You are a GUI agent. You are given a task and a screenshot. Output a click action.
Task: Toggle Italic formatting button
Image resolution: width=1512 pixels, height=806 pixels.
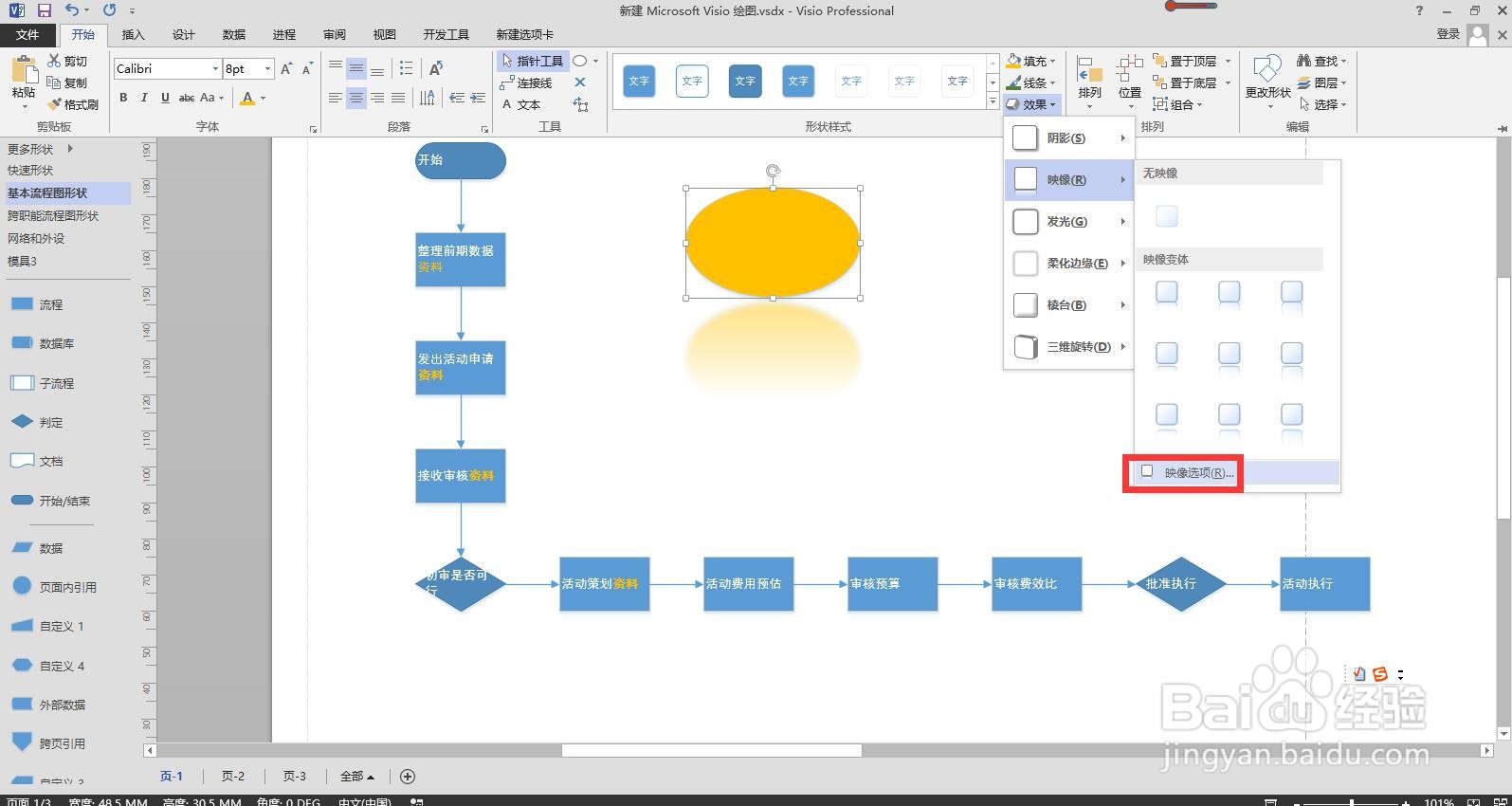[144, 98]
